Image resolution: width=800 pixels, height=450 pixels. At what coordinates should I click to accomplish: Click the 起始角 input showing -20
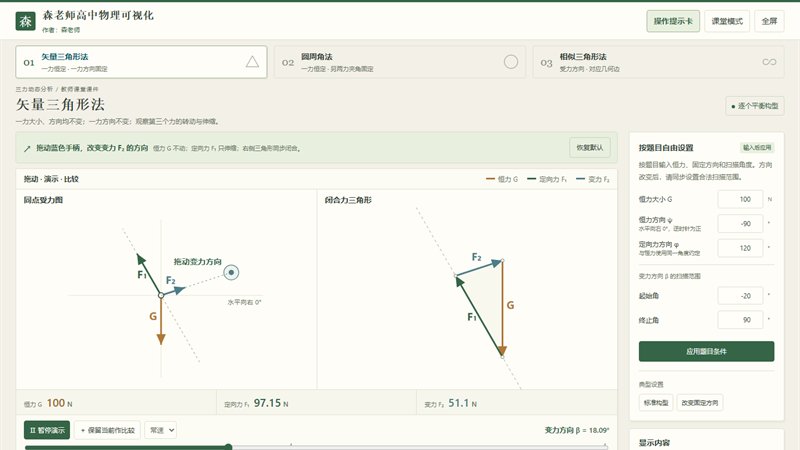pyautogui.click(x=740, y=295)
